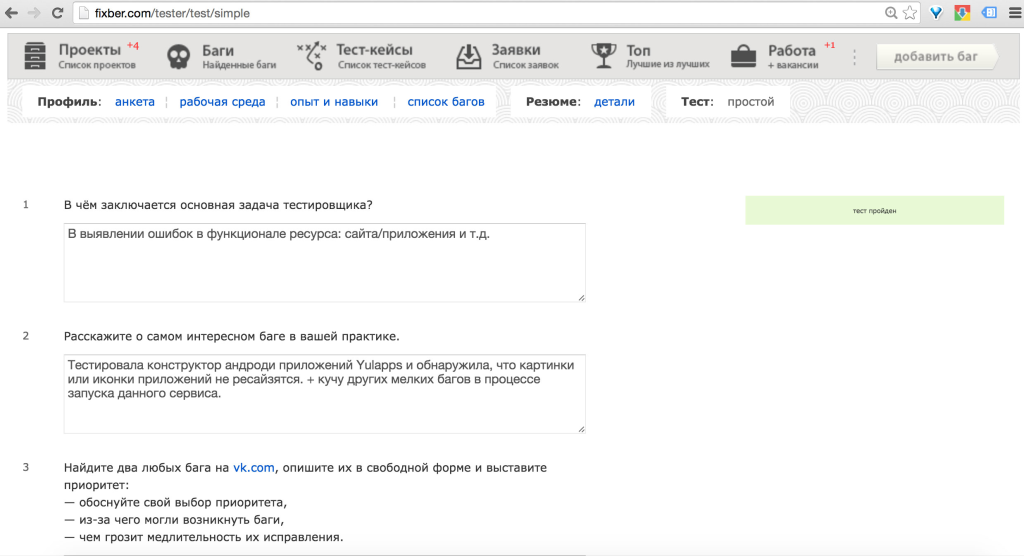Open the Тест-кейсы menu item
The image size is (1024, 556).
click(374, 50)
